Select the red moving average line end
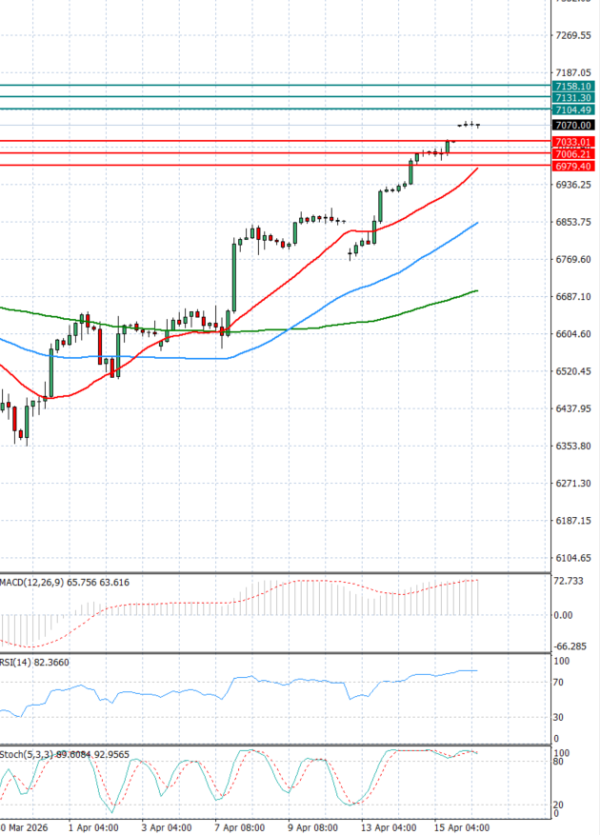 pos(477,169)
